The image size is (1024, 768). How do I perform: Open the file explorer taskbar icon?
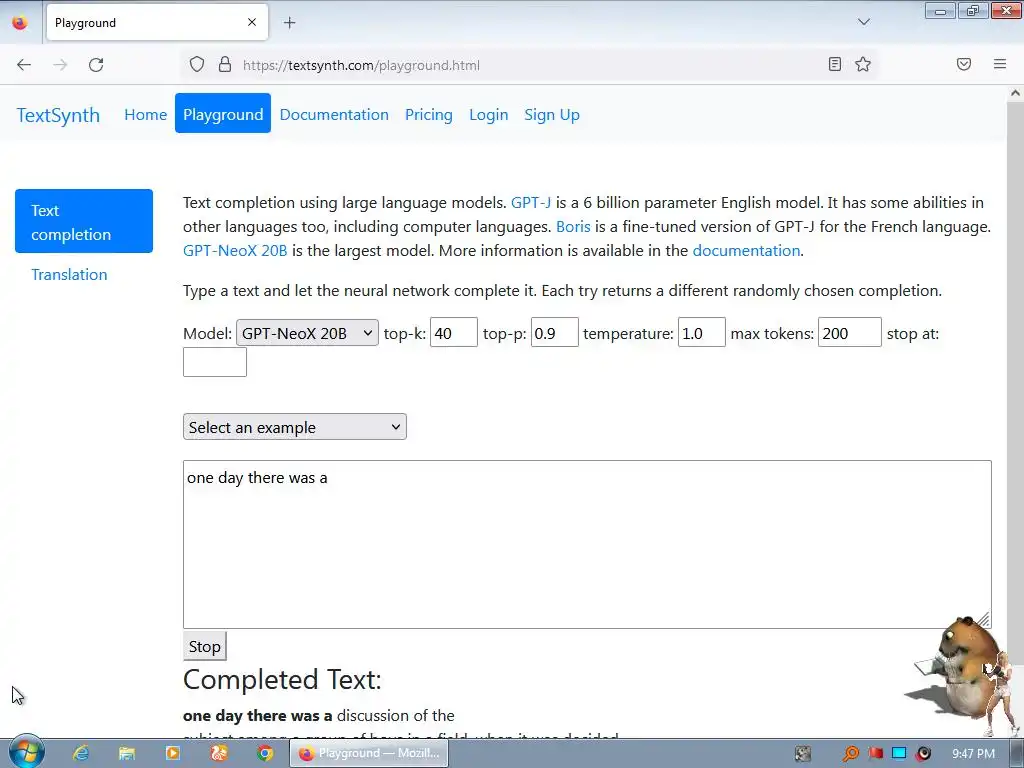127,753
